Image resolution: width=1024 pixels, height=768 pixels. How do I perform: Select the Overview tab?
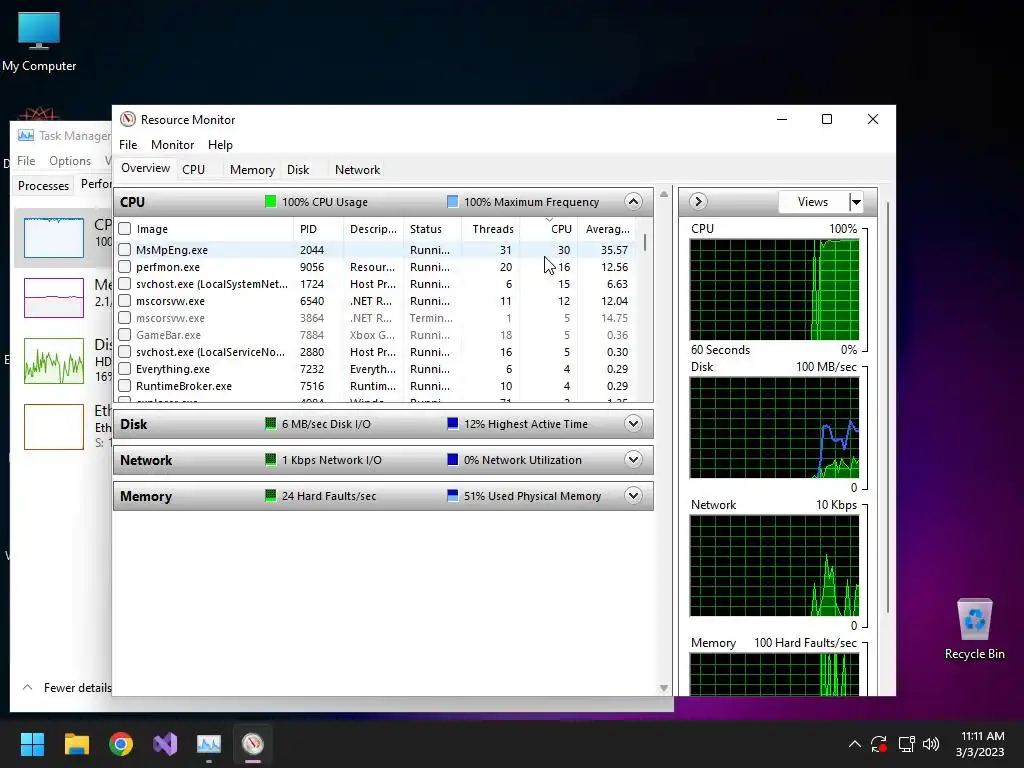pos(145,168)
